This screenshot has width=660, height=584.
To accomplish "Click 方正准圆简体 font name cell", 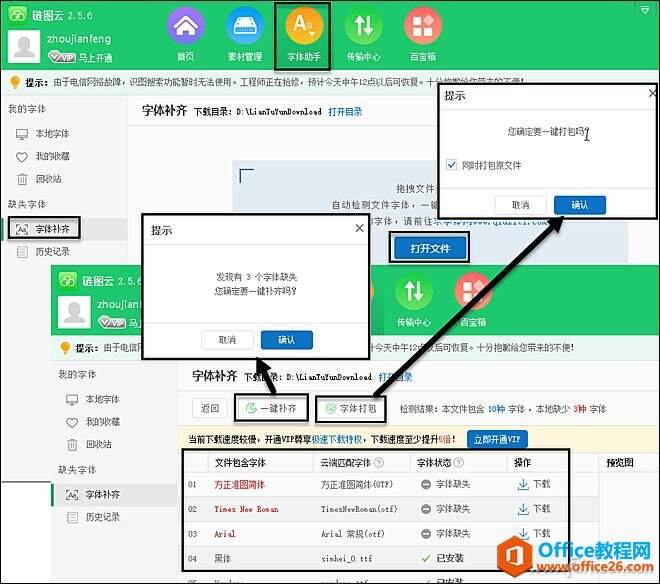I will click(240, 485).
